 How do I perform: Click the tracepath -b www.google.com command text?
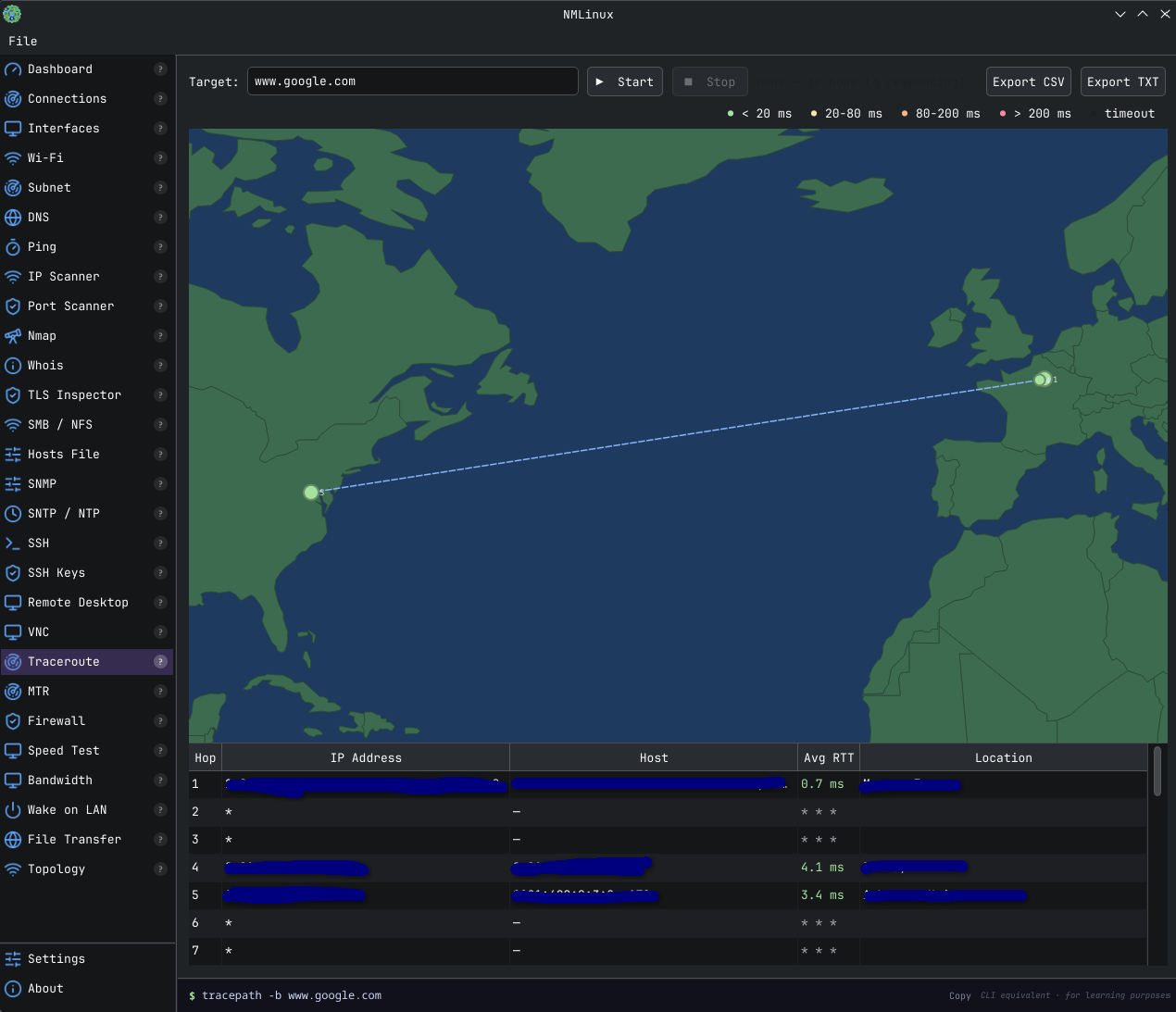(292, 996)
